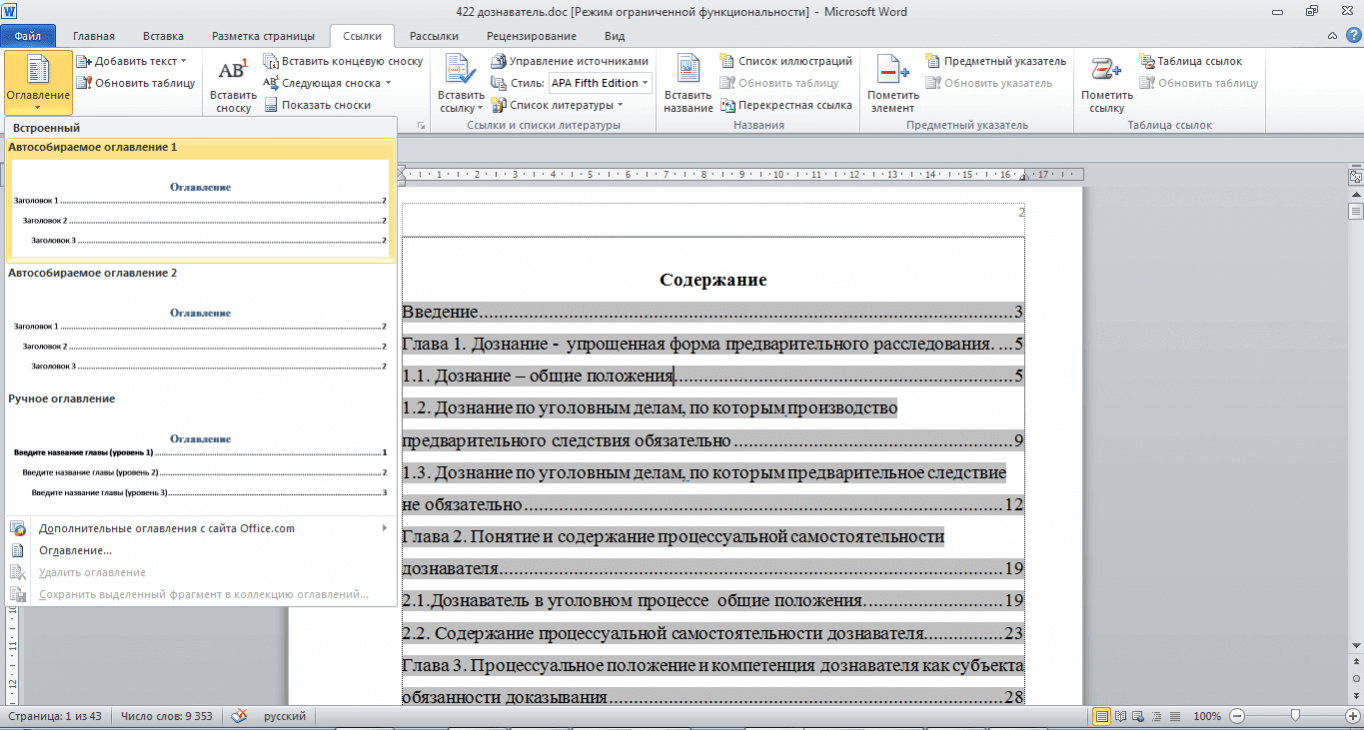The height and width of the screenshot is (730, 1364).
Task: Switch to Вид tab
Action: click(x=615, y=36)
